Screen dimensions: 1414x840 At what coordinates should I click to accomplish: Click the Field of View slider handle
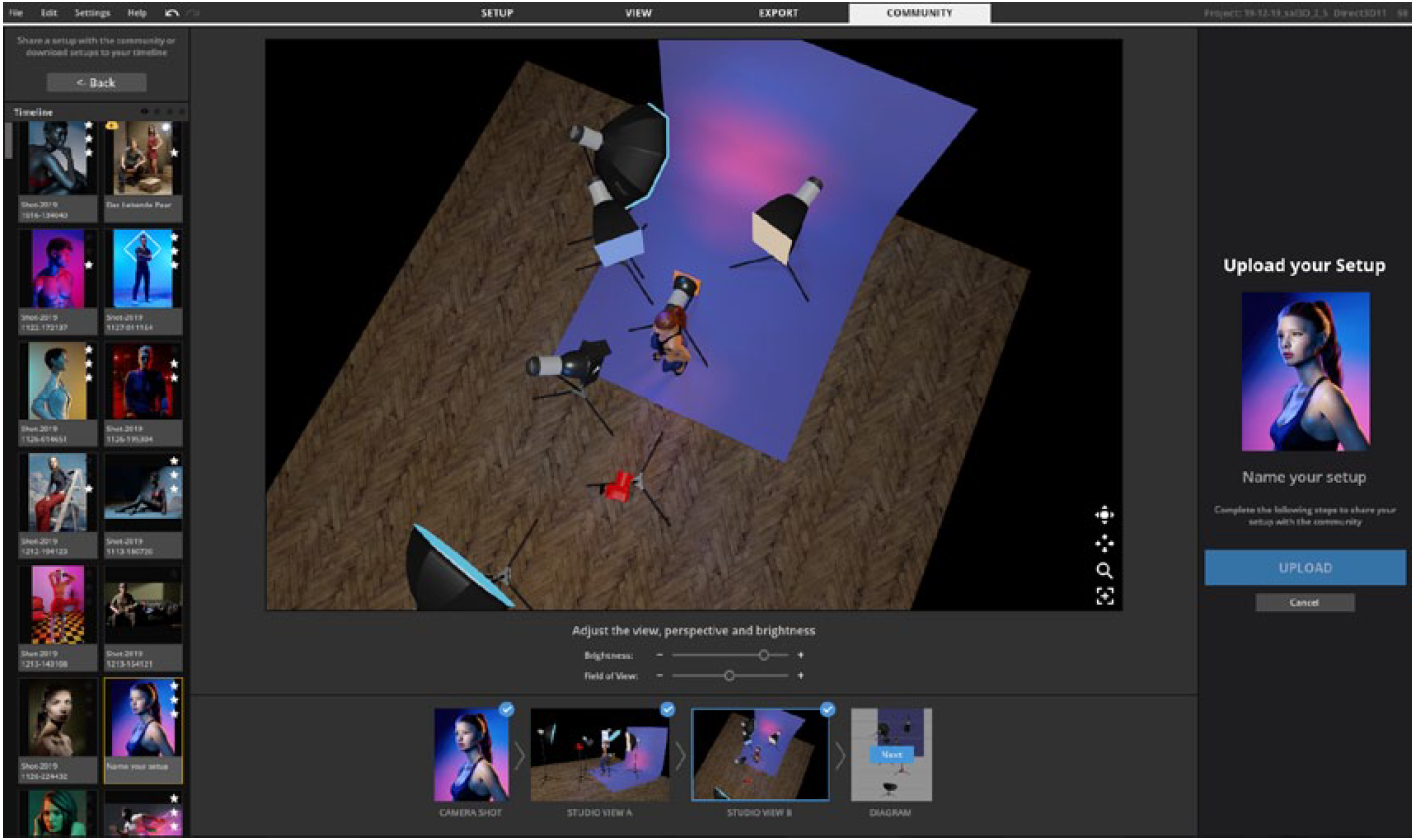pos(729,676)
